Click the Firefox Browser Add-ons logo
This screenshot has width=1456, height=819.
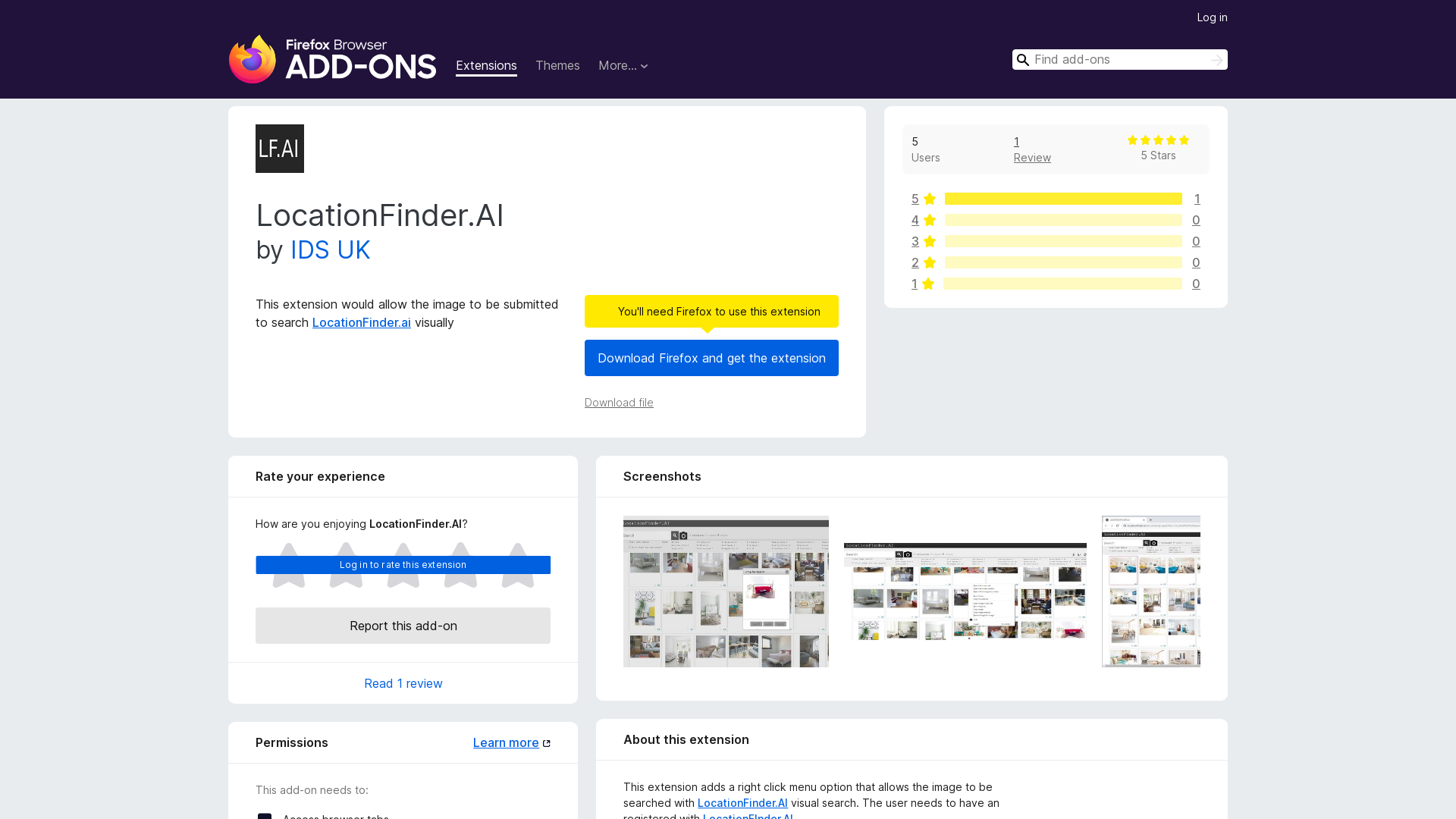click(x=332, y=59)
